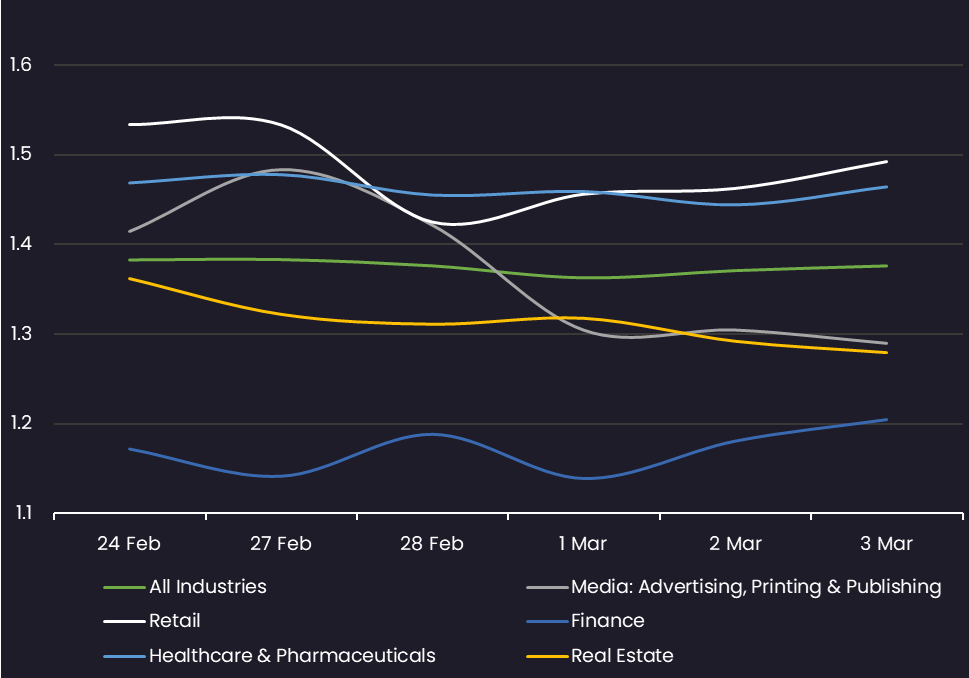This screenshot has width=969, height=678.
Task: Click the white Retail legend line swatch
Action: coord(124,621)
